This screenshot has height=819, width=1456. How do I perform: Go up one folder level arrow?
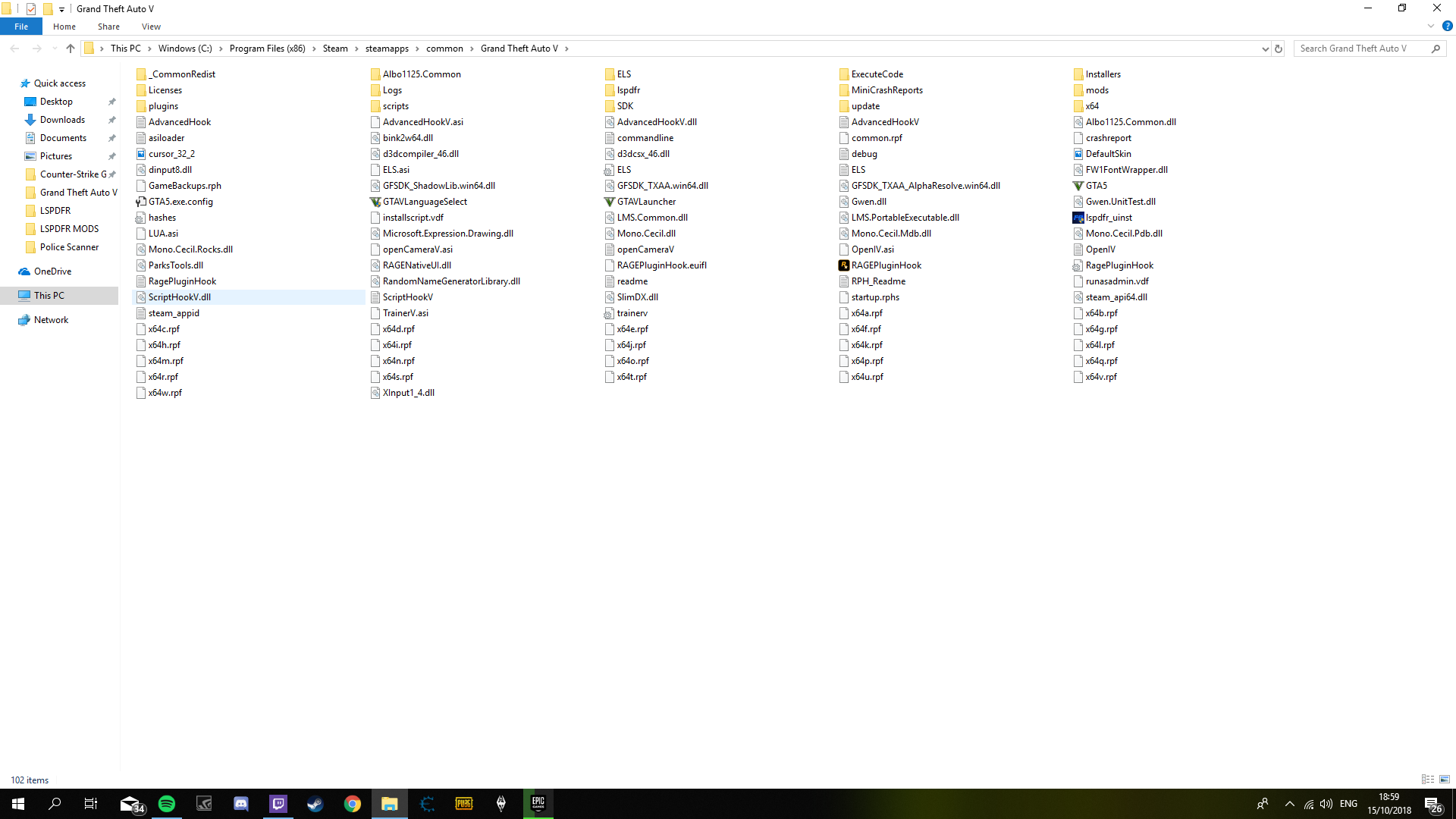(x=71, y=49)
